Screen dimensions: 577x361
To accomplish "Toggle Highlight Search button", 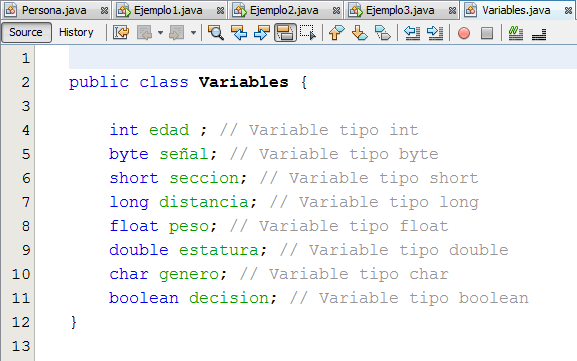I will [285, 33].
